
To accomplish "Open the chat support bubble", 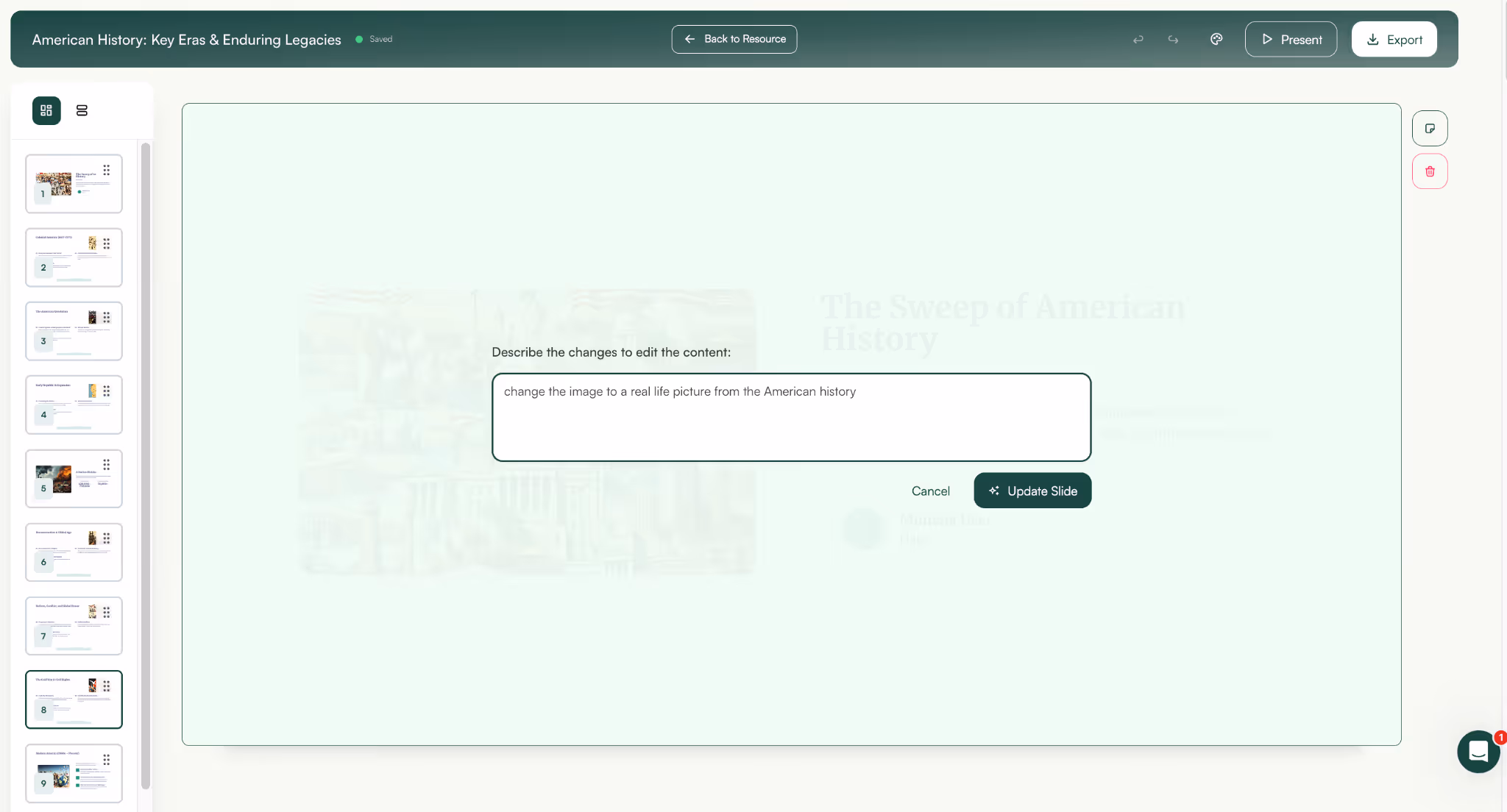I will point(1478,751).
